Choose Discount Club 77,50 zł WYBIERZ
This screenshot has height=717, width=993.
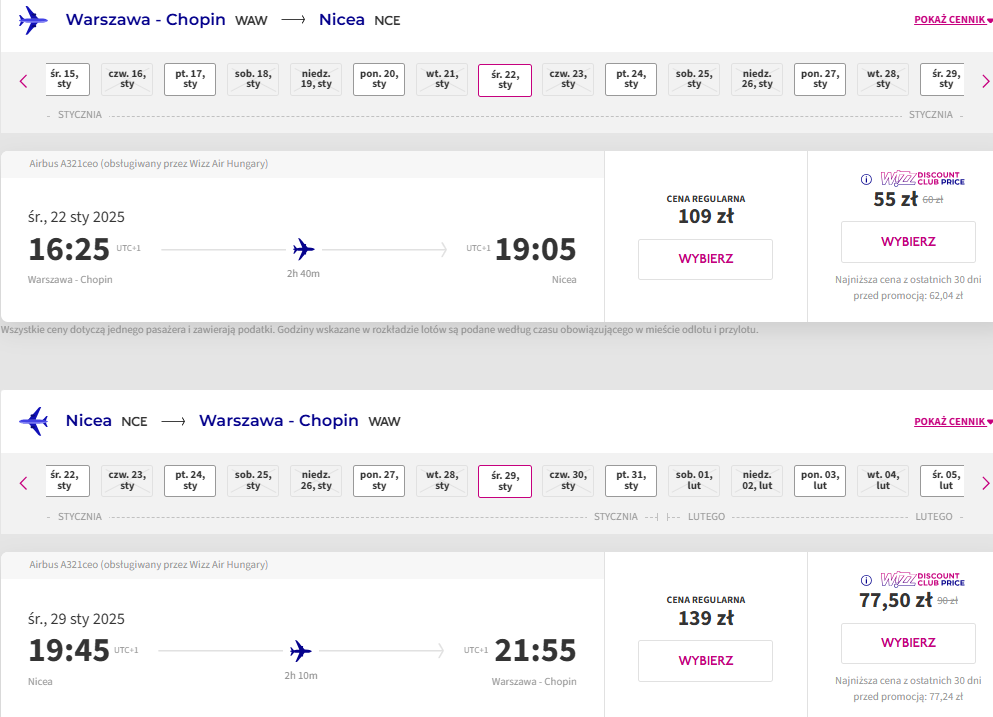pos(908,643)
